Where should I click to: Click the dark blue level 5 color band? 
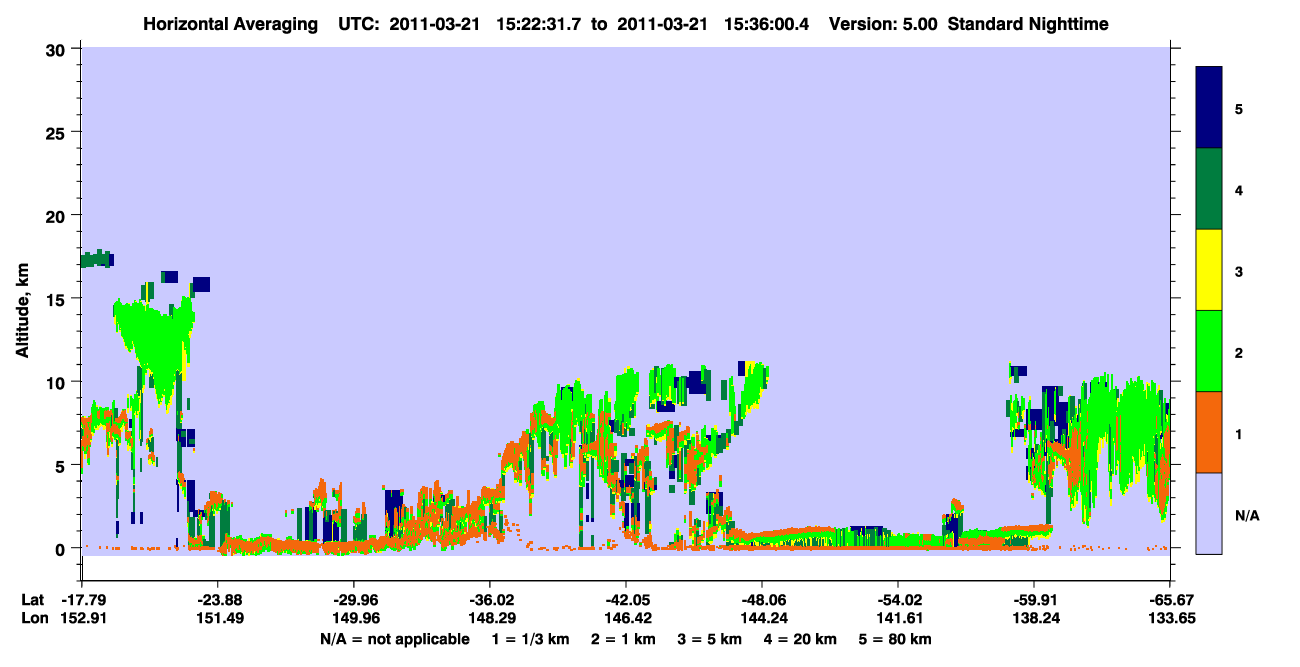1209,108
